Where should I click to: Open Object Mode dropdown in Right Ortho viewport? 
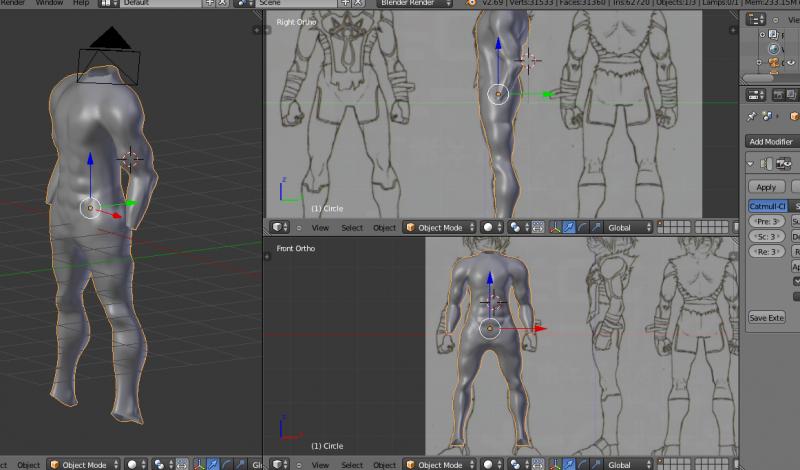pos(439,227)
